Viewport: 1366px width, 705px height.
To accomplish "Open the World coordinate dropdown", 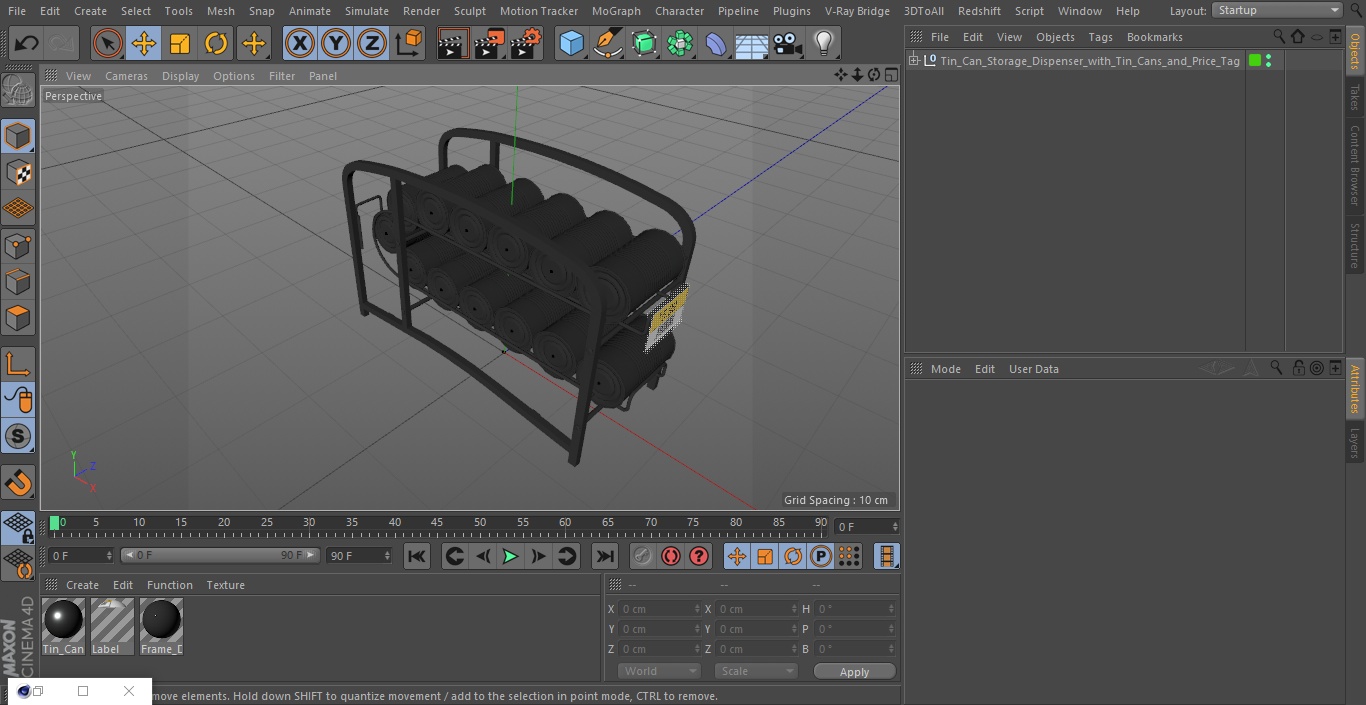I will point(658,671).
